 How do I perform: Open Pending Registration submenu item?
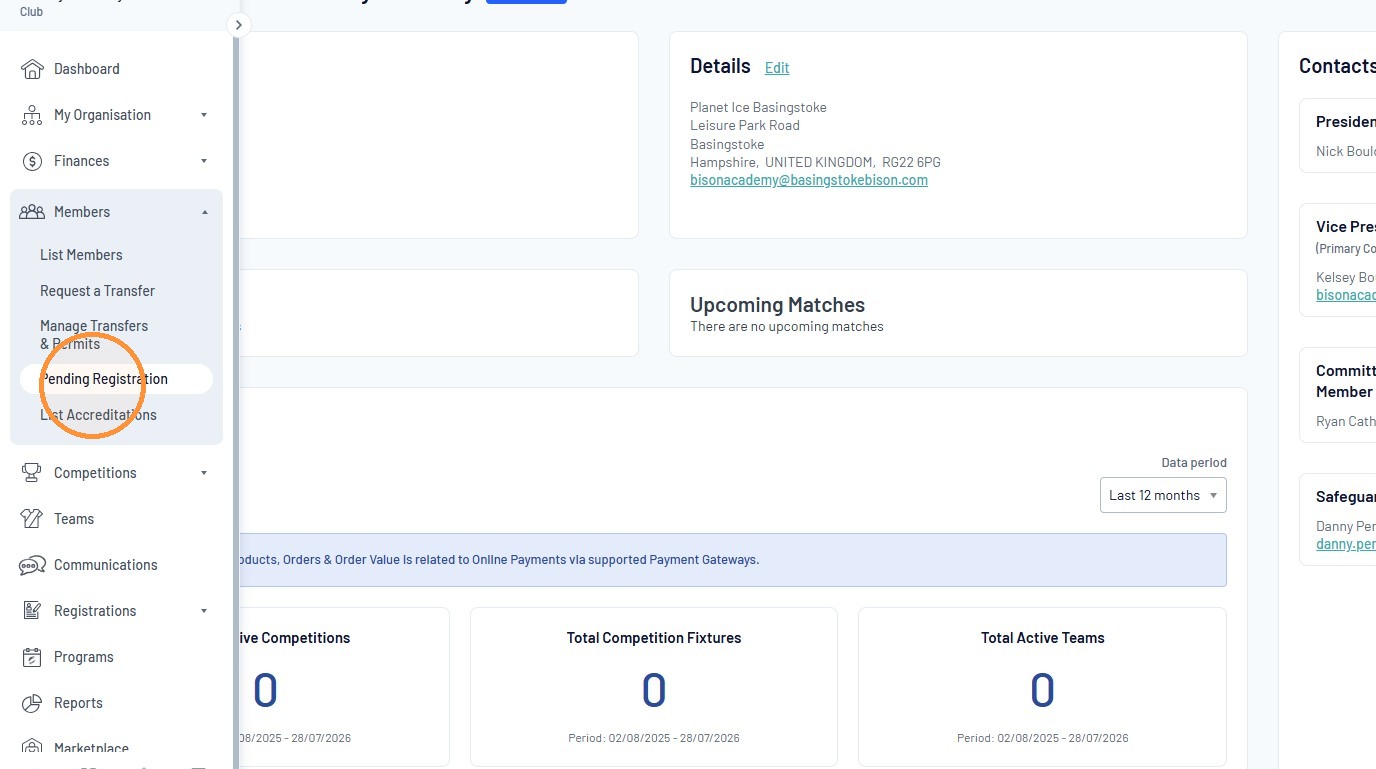(116, 379)
